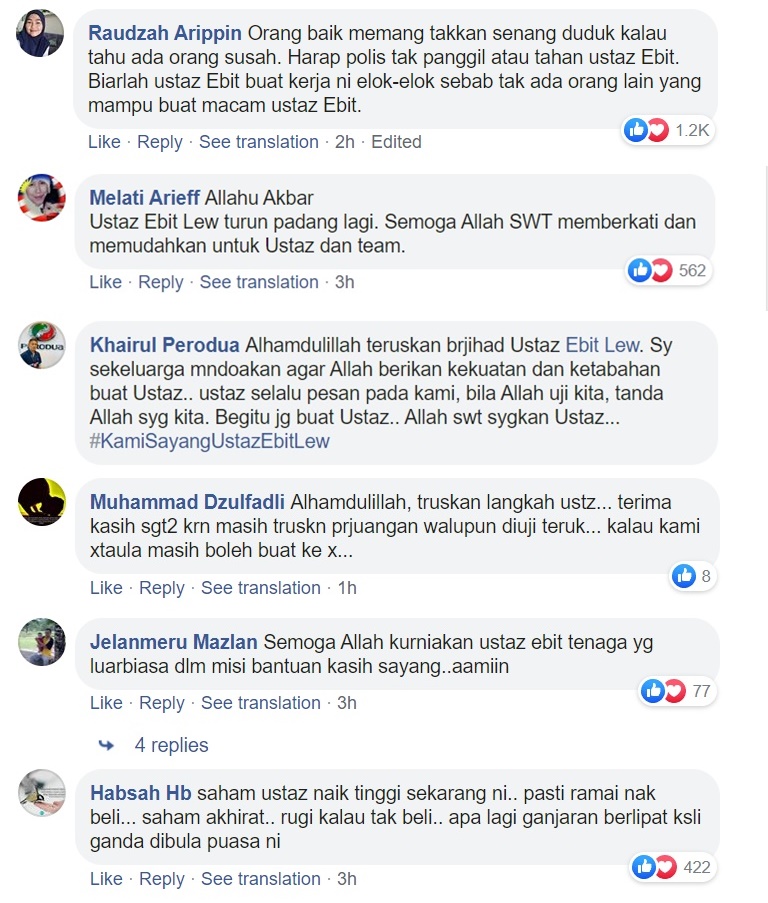The image size is (768, 903).
Task: Like Habsah Hb's comment
Action: click(x=106, y=879)
